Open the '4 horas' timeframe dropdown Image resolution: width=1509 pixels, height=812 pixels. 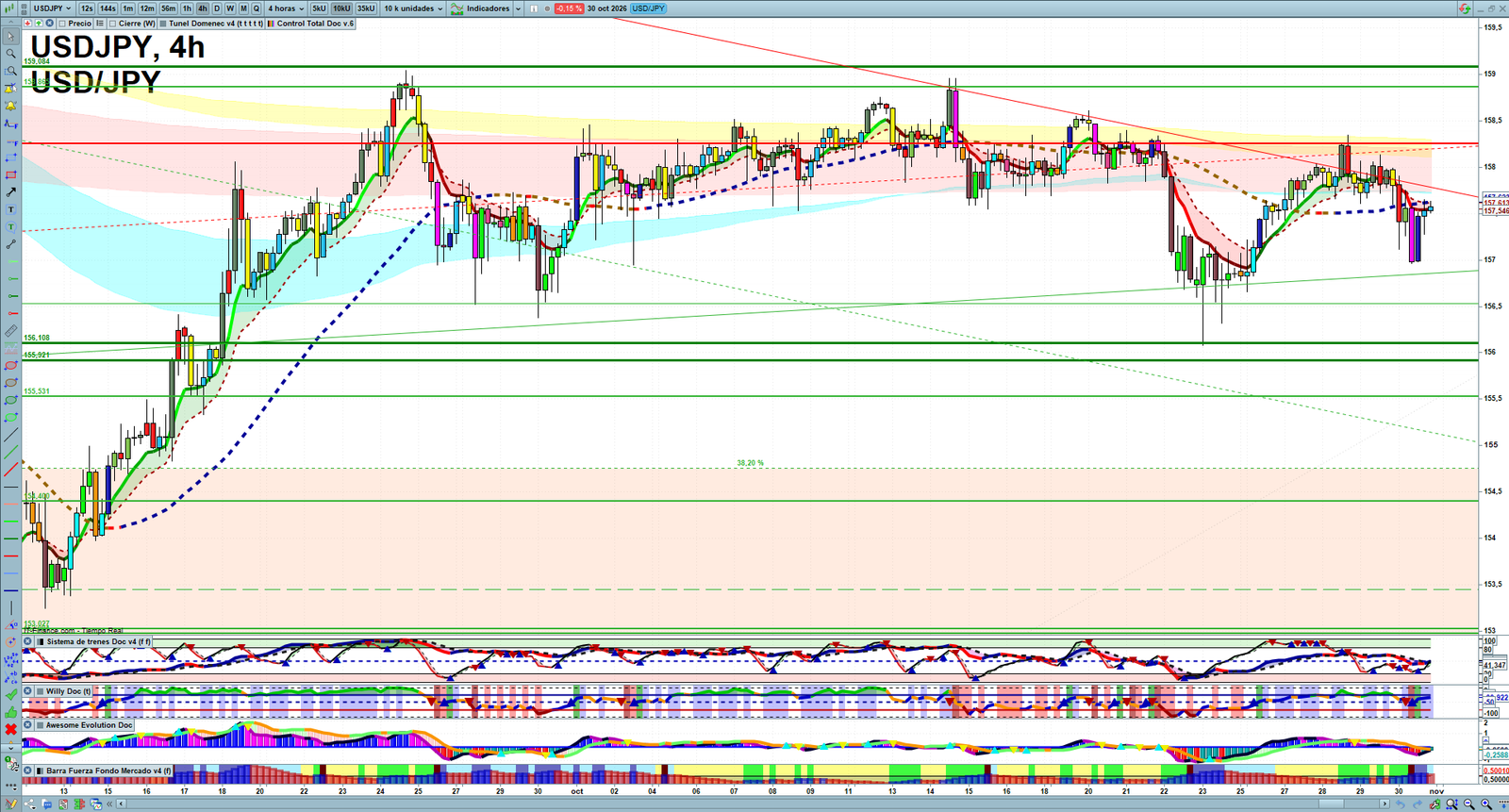coord(286,8)
